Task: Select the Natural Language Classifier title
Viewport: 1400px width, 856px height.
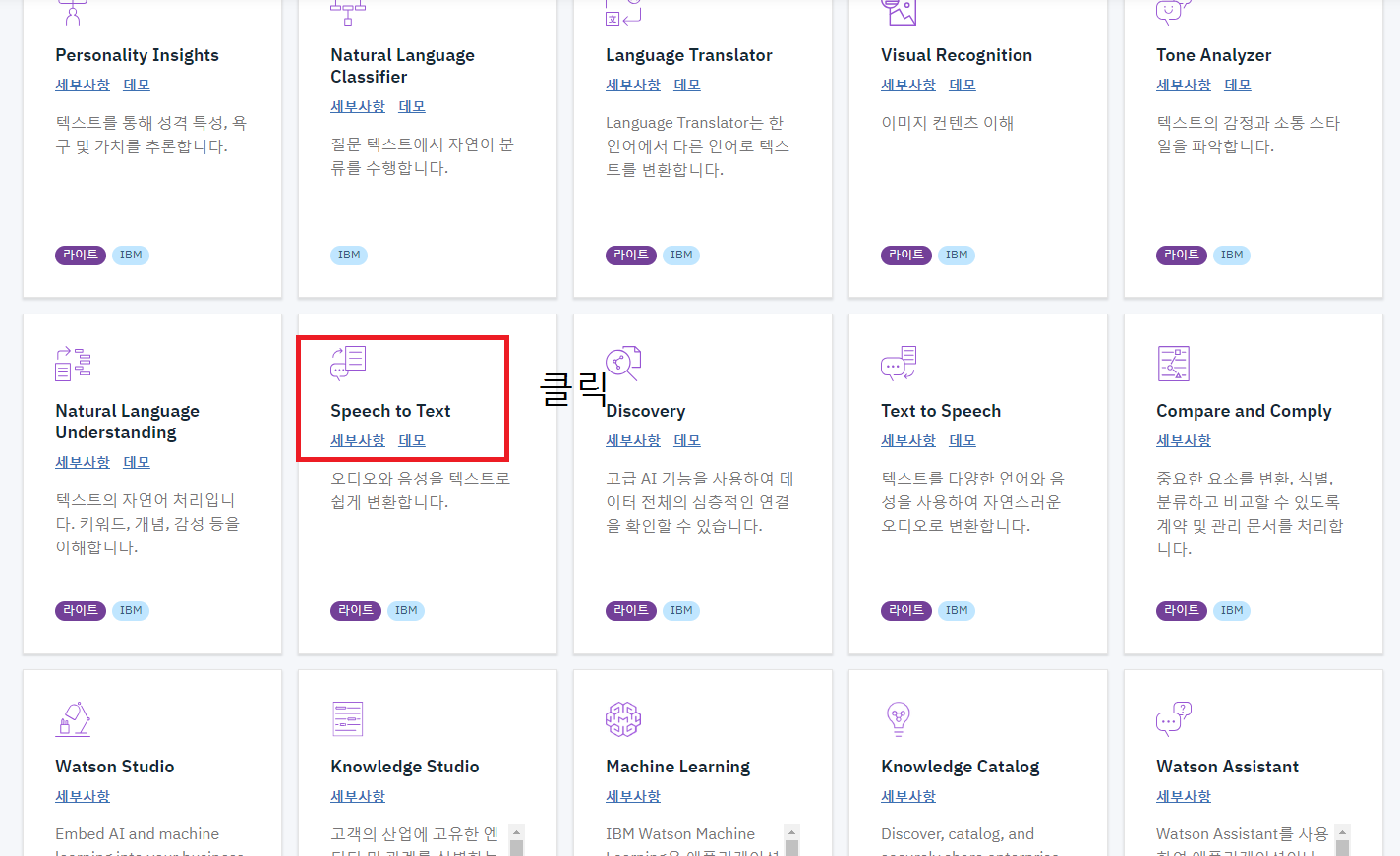Action: click(x=402, y=66)
